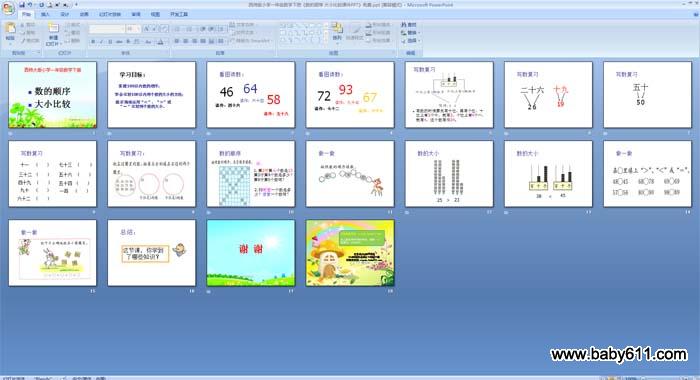Click the Undo icon in quick access toolbar
The height and width of the screenshot is (380, 700).
click(30, 4)
